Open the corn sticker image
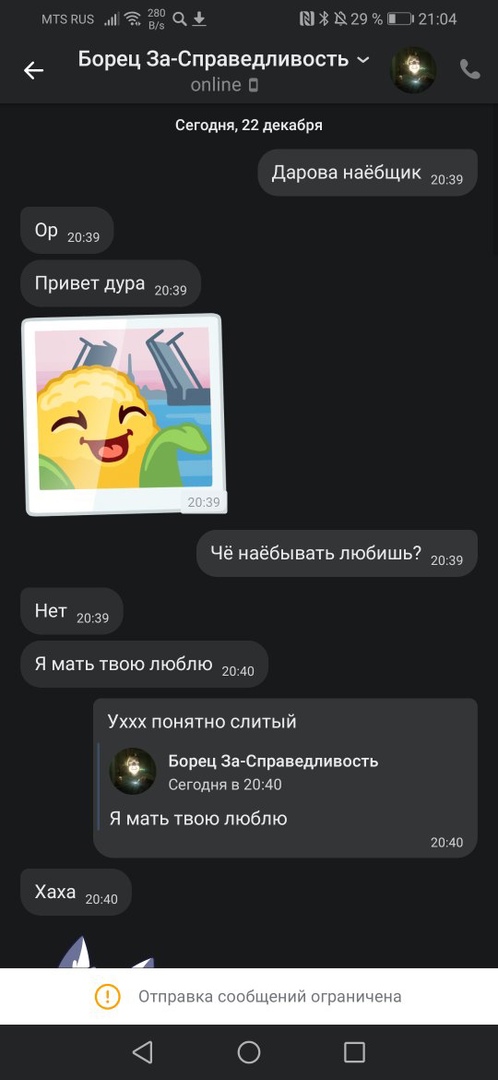 click(x=125, y=415)
